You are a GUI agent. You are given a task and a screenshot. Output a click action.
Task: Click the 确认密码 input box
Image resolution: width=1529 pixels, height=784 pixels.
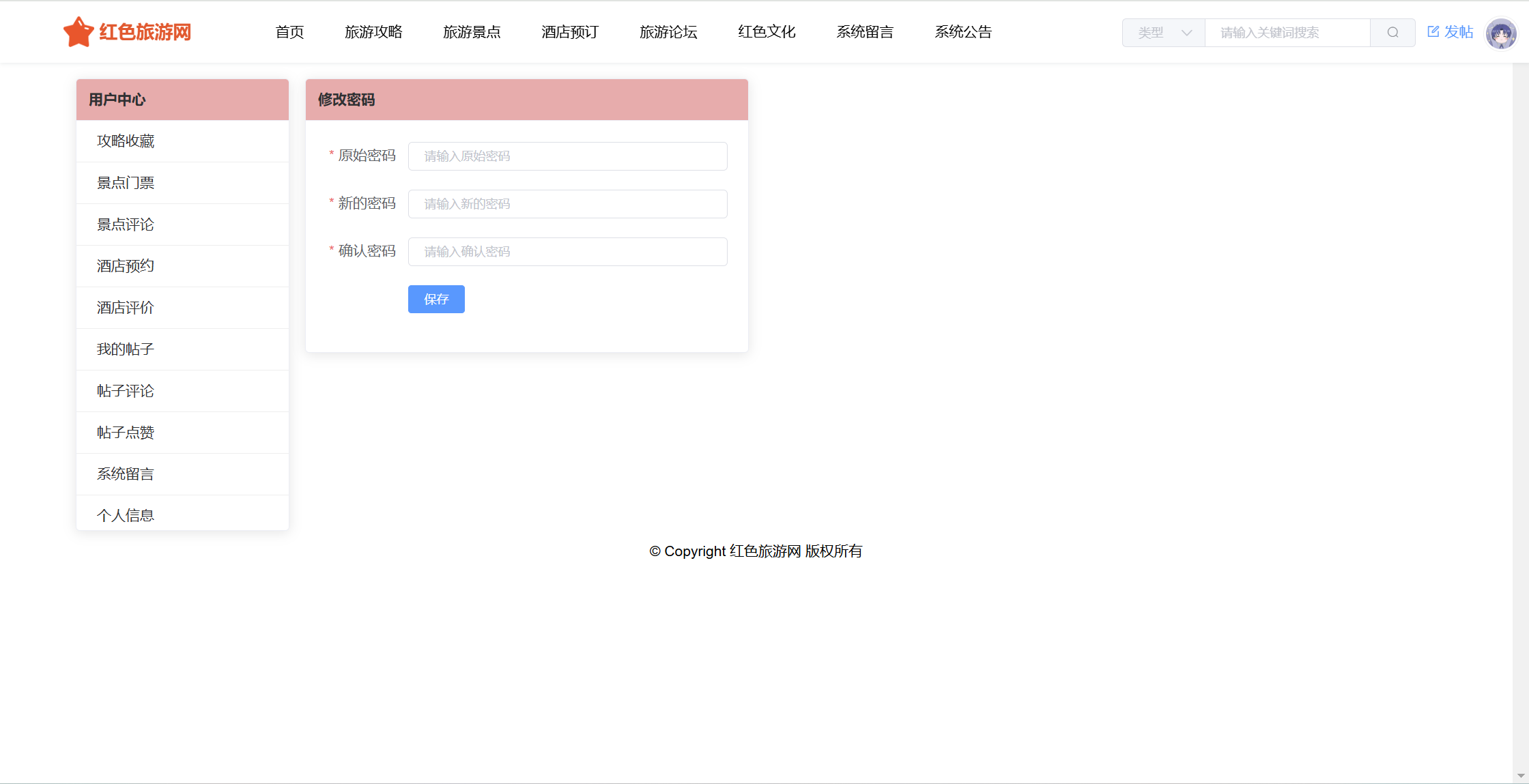(x=567, y=252)
